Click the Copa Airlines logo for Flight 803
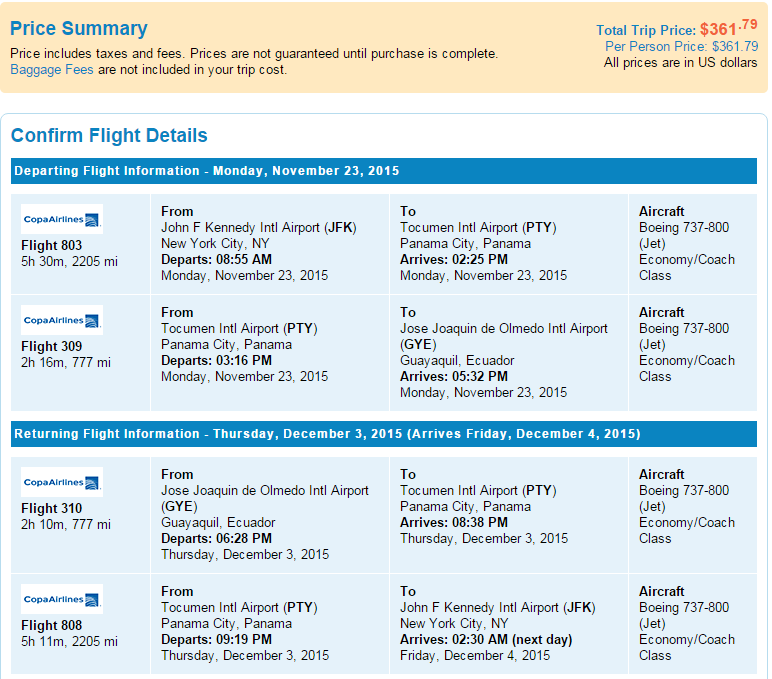 [62, 219]
